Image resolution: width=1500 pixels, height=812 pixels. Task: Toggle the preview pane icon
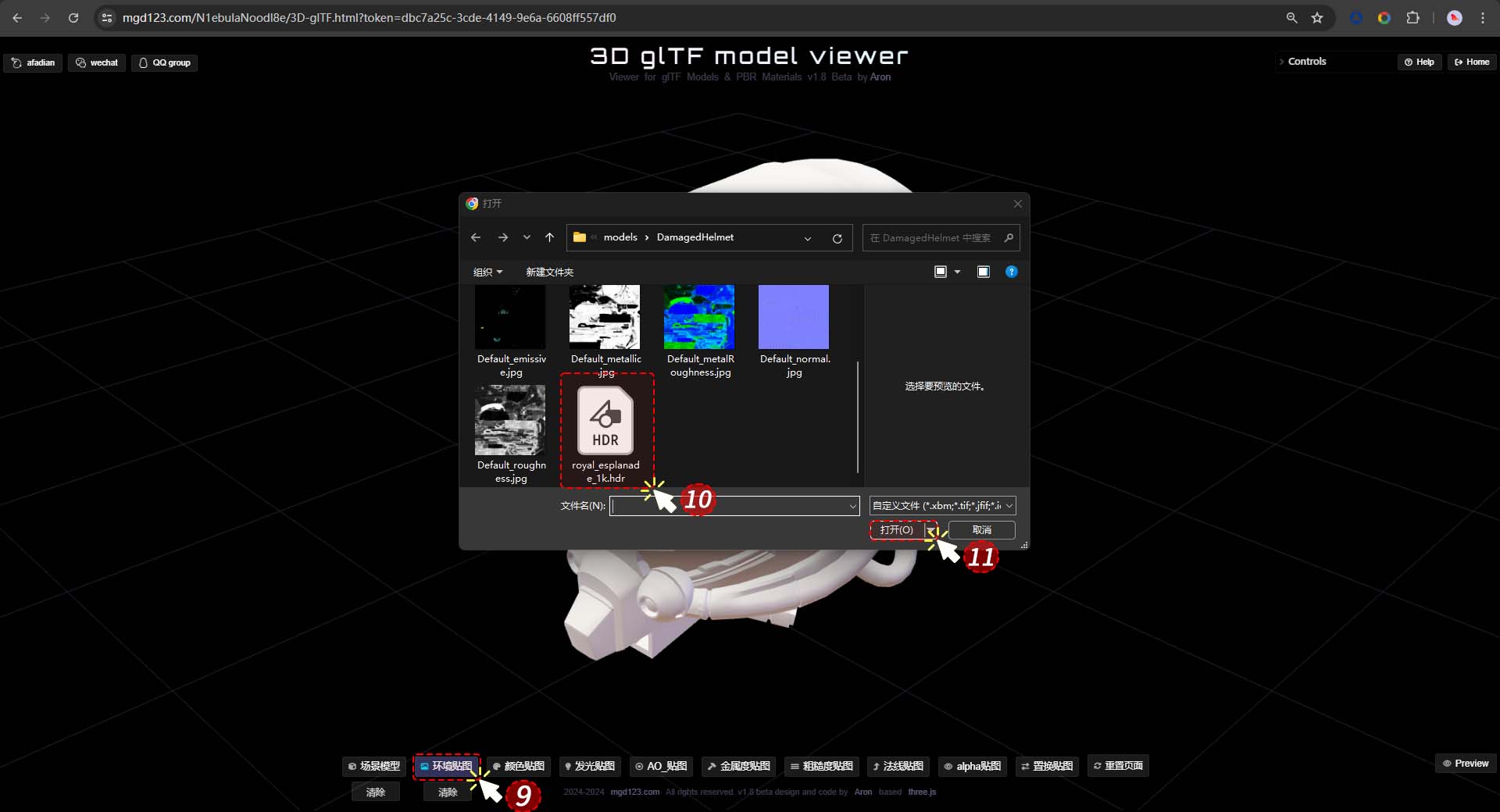click(x=983, y=272)
